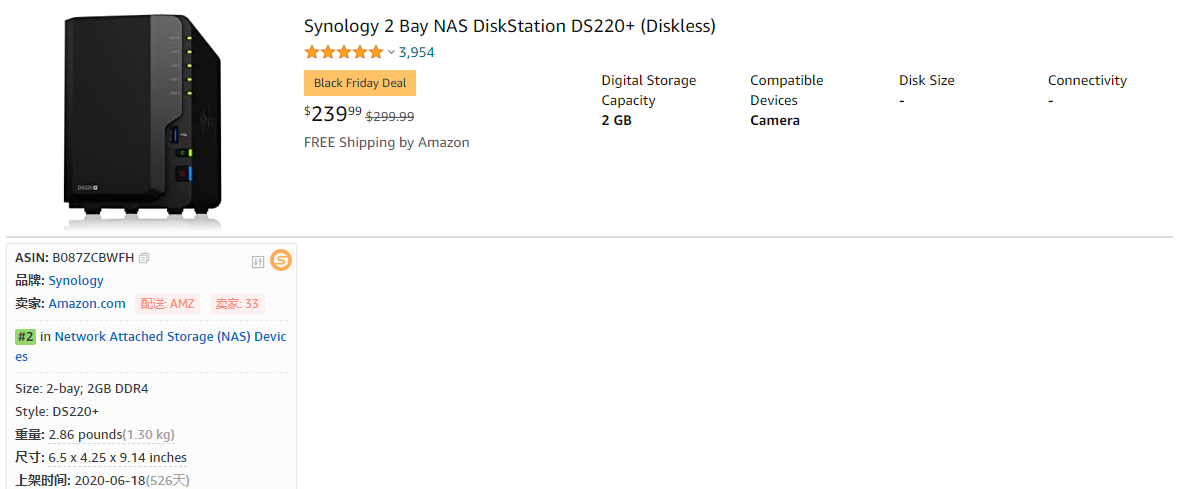This screenshot has height=489, width=1184.
Task: Click the NAS product thumbnail image
Action: pos(142,118)
